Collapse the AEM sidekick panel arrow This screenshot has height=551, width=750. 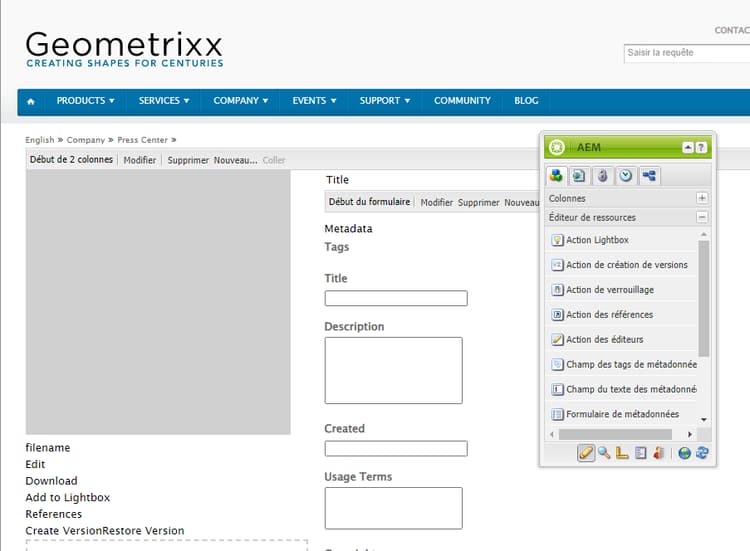pyautogui.click(x=688, y=147)
